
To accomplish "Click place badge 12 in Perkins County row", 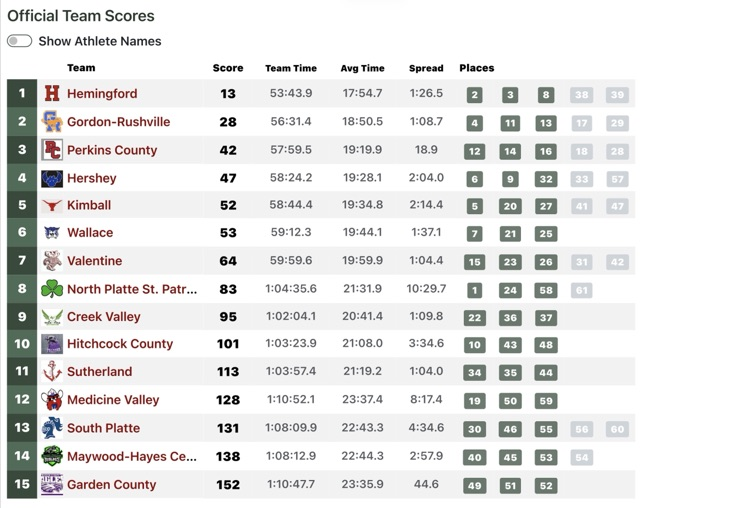I will tap(474, 151).
